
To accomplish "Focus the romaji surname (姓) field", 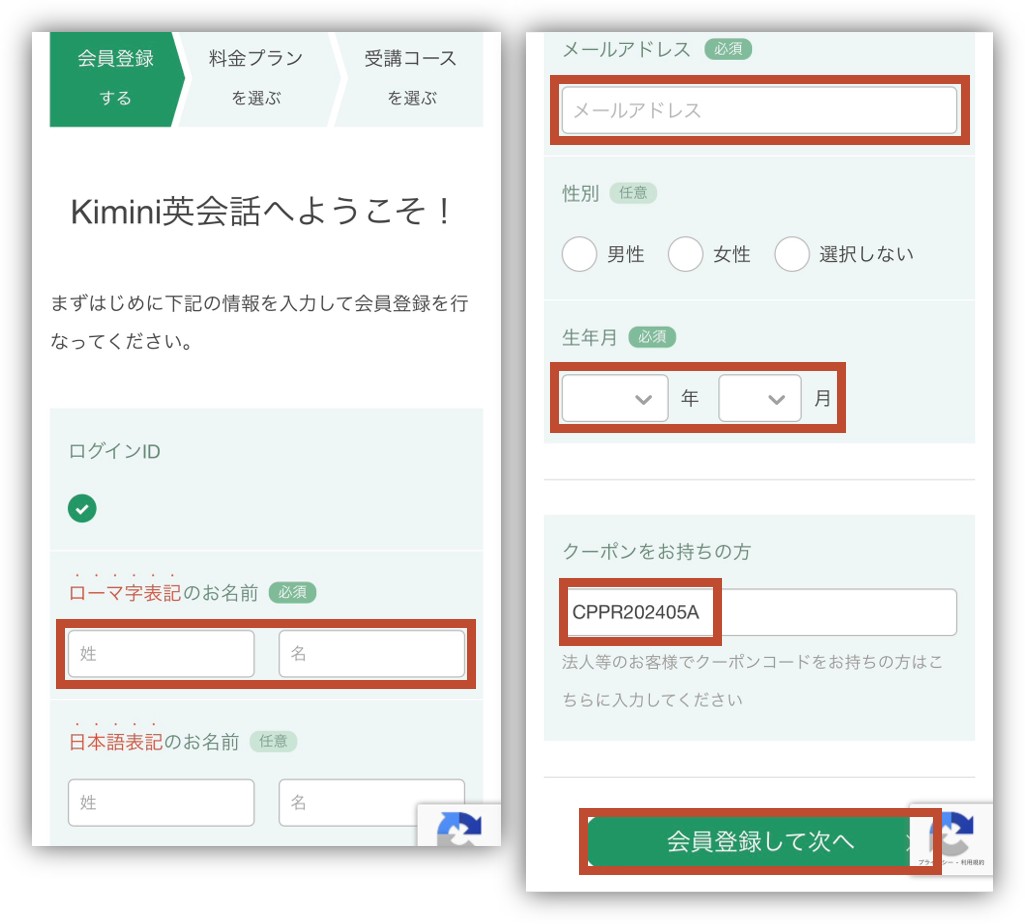I will (161, 654).
